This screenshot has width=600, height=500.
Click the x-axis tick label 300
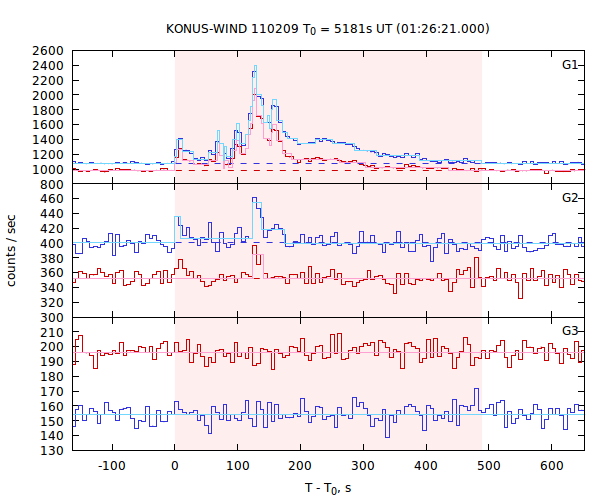point(363,466)
